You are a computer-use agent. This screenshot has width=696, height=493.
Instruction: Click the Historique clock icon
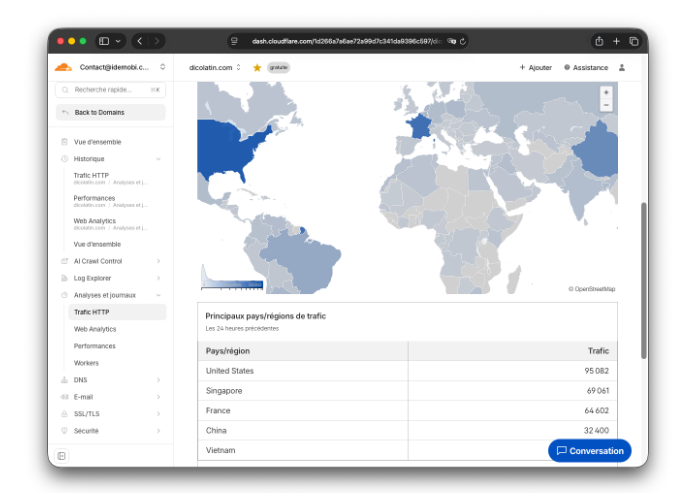click(x=64, y=159)
